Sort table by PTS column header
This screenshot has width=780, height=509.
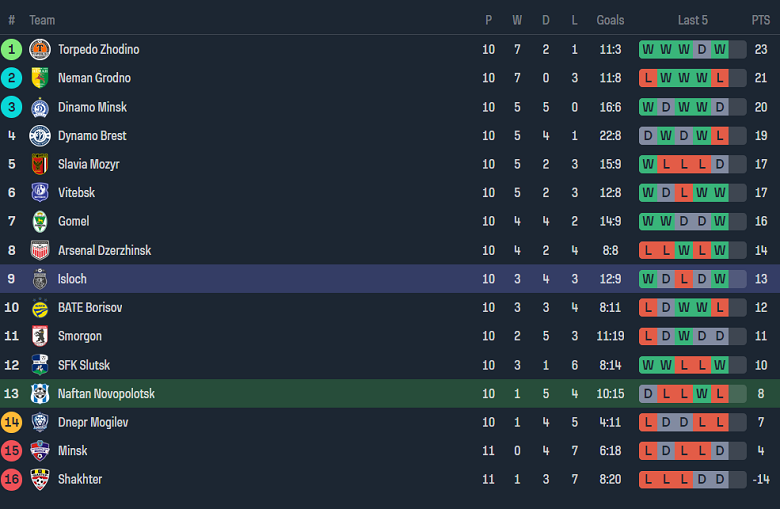click(761, 20)
